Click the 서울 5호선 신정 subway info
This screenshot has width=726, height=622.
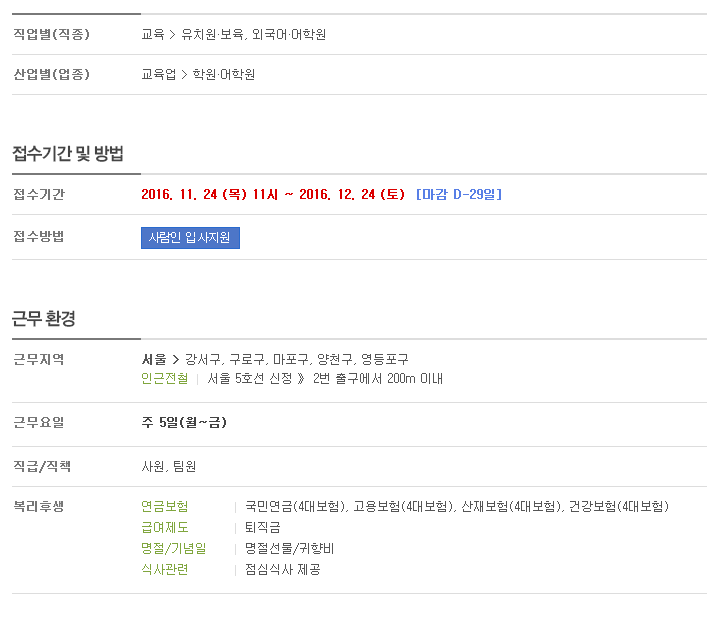click(x=250, y=378)
